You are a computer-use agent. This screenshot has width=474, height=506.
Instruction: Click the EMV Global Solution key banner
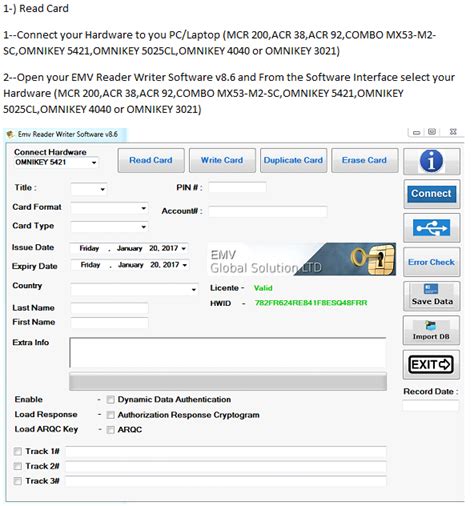click(302, 259)
